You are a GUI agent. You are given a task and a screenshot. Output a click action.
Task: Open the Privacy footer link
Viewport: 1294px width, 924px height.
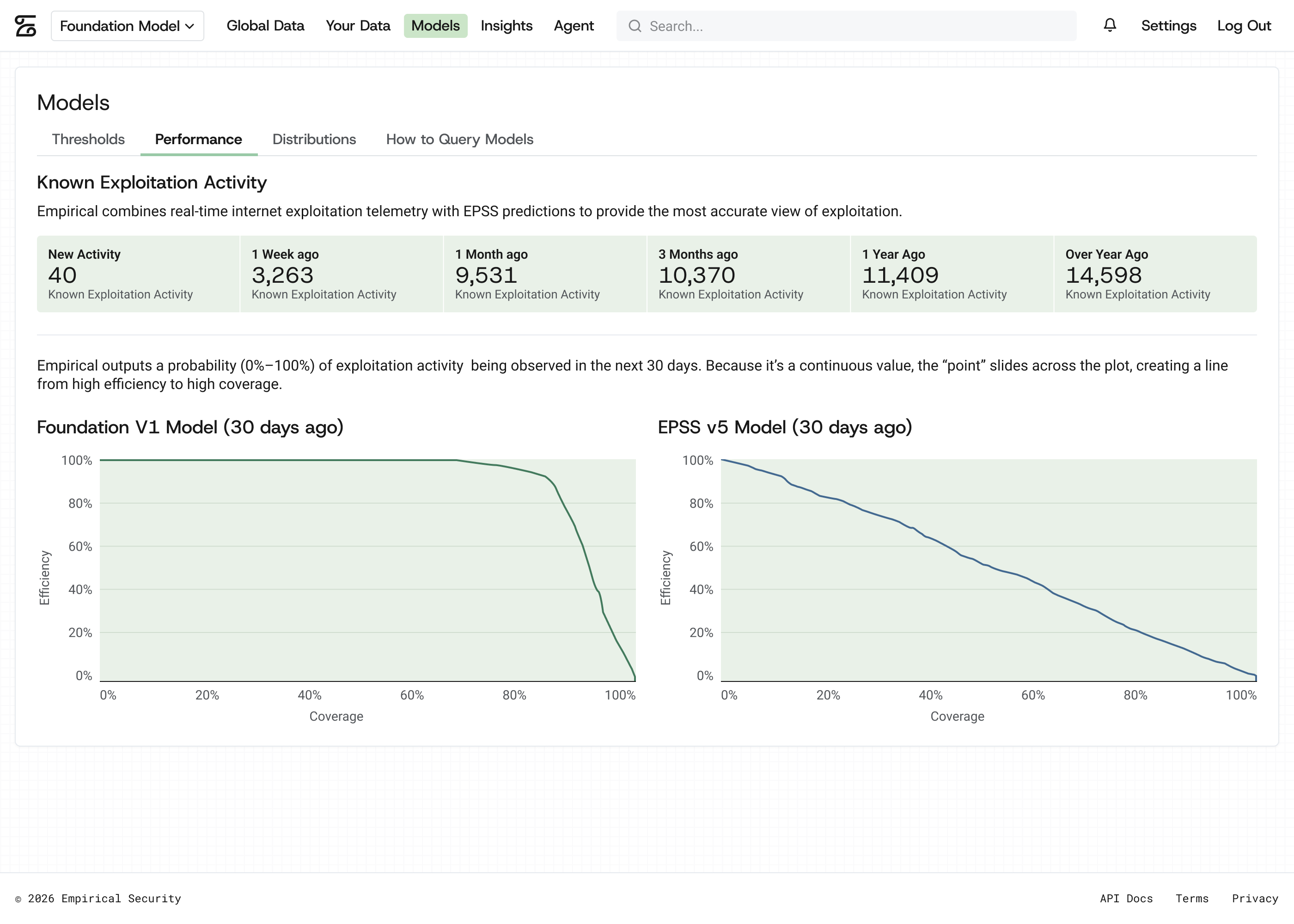(1255, 899)
